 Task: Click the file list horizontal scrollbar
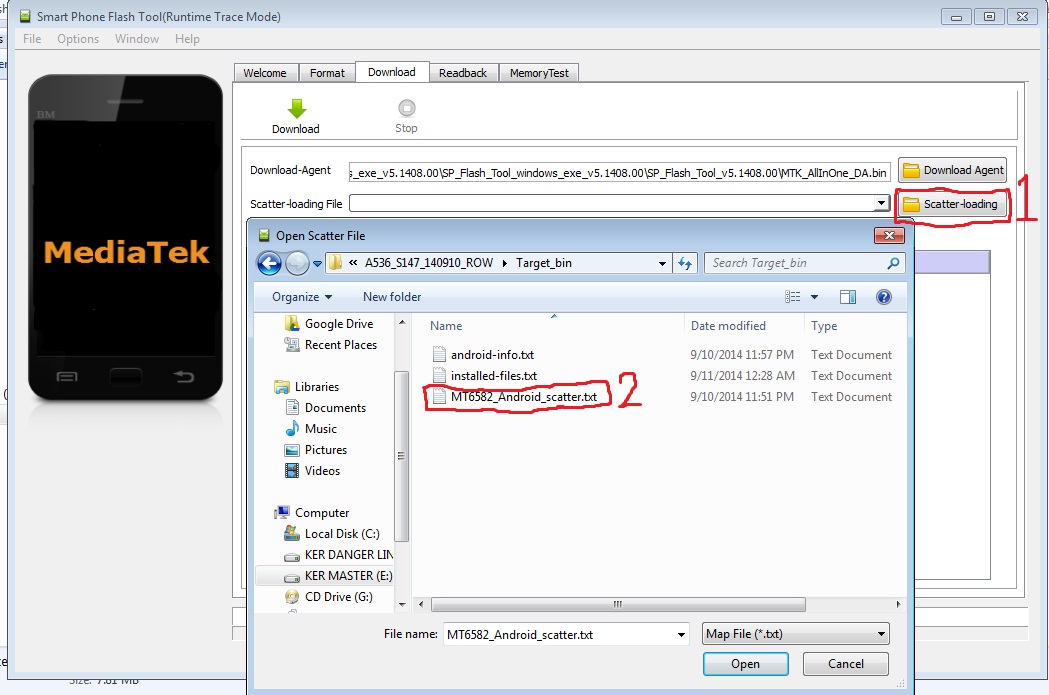(x=617, y=604)
